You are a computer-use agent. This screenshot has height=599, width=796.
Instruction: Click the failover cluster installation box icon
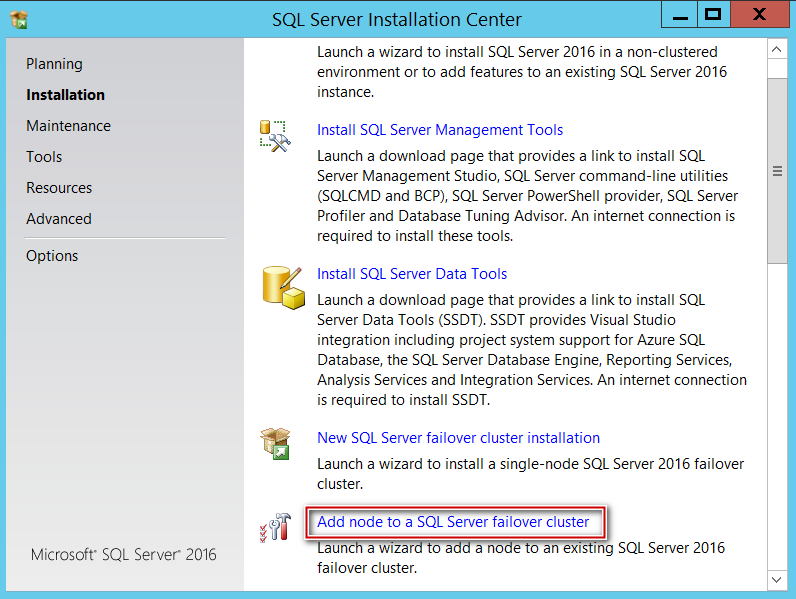point(275,443)
